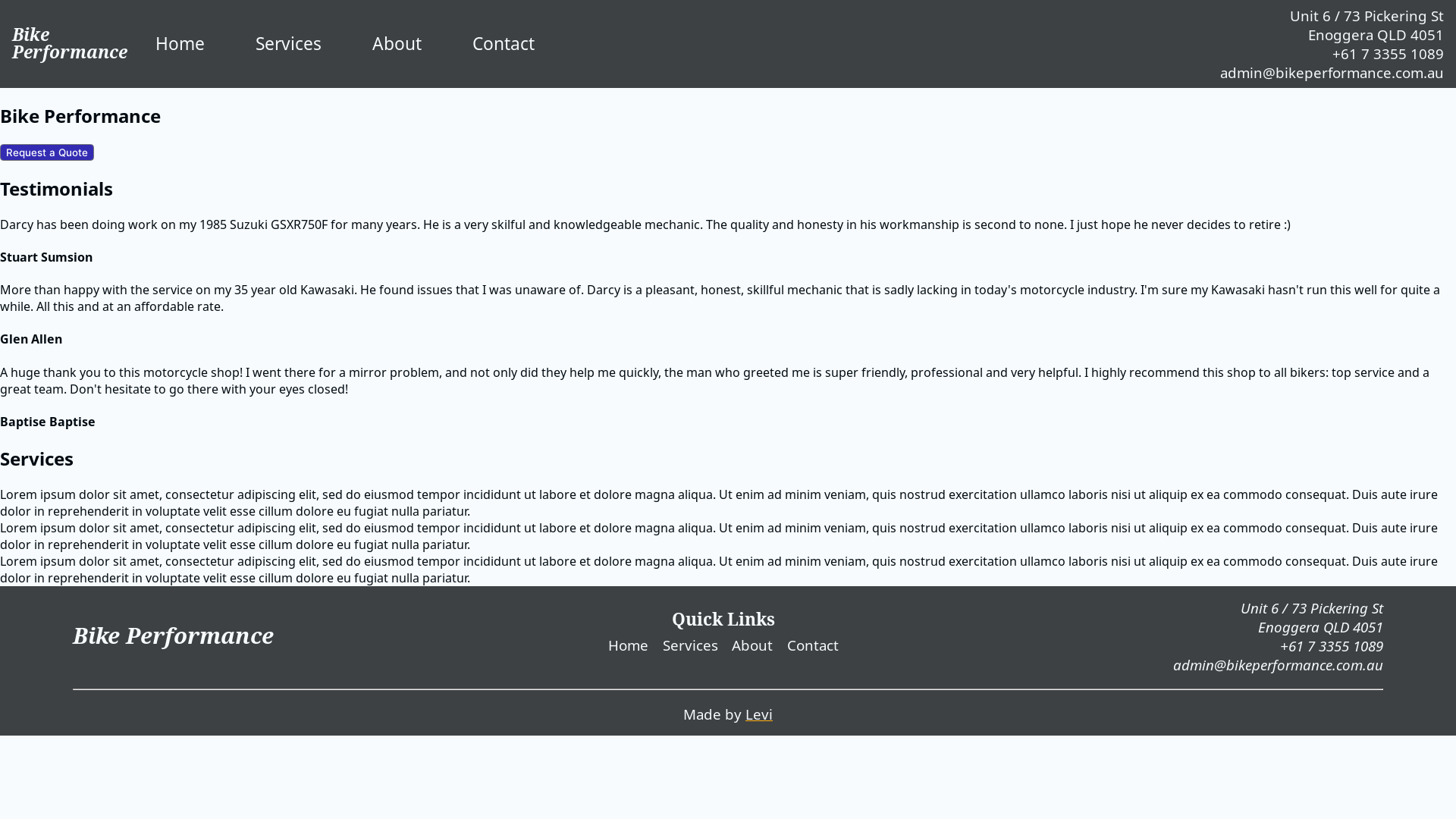Click header phone number +61 7 3355 1089
1456x819 pixels.
pos(1388,54)
